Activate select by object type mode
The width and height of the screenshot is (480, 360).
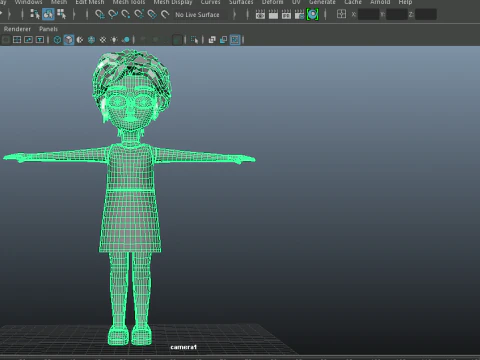pos(48,14)
